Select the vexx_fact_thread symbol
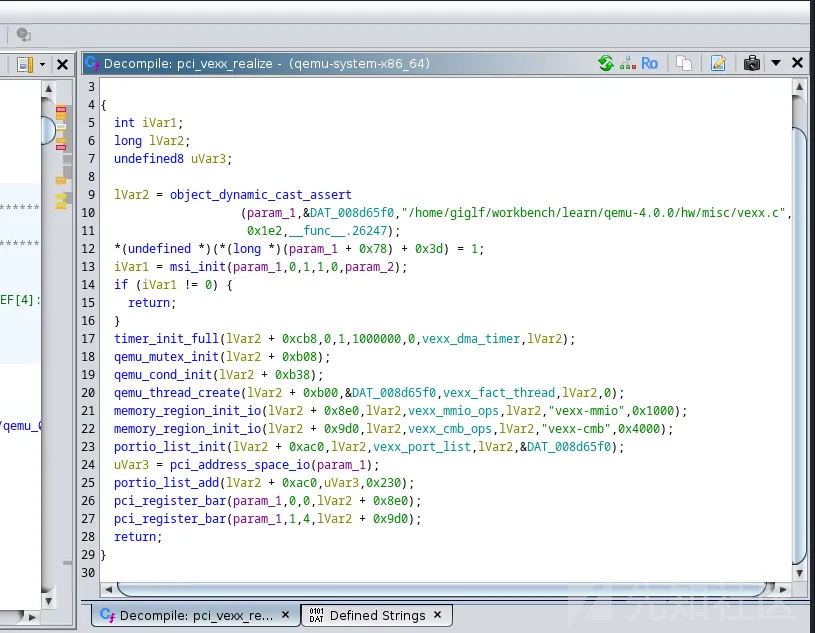Image resolution: width=815 pixels, height=633 pixels. (499, 393)
